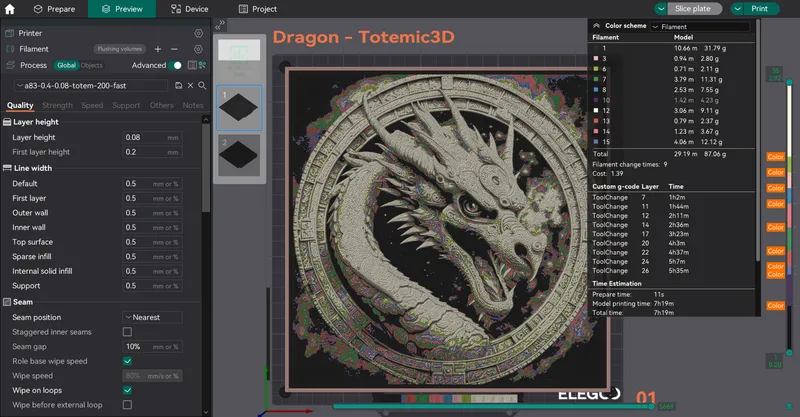
Task: Edit the Layer height value field
Action: pos(152,137)
